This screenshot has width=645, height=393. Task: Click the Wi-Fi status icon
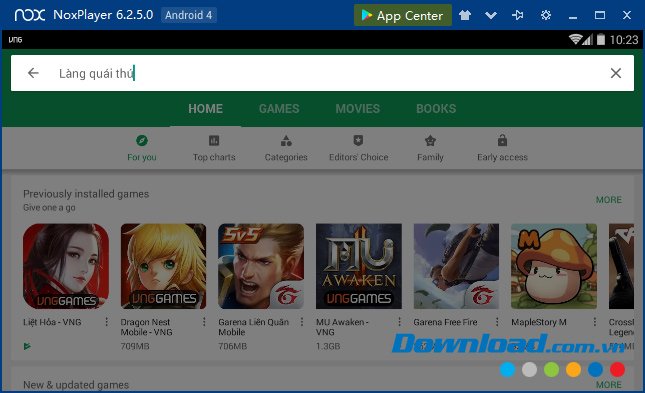[575, 40]
